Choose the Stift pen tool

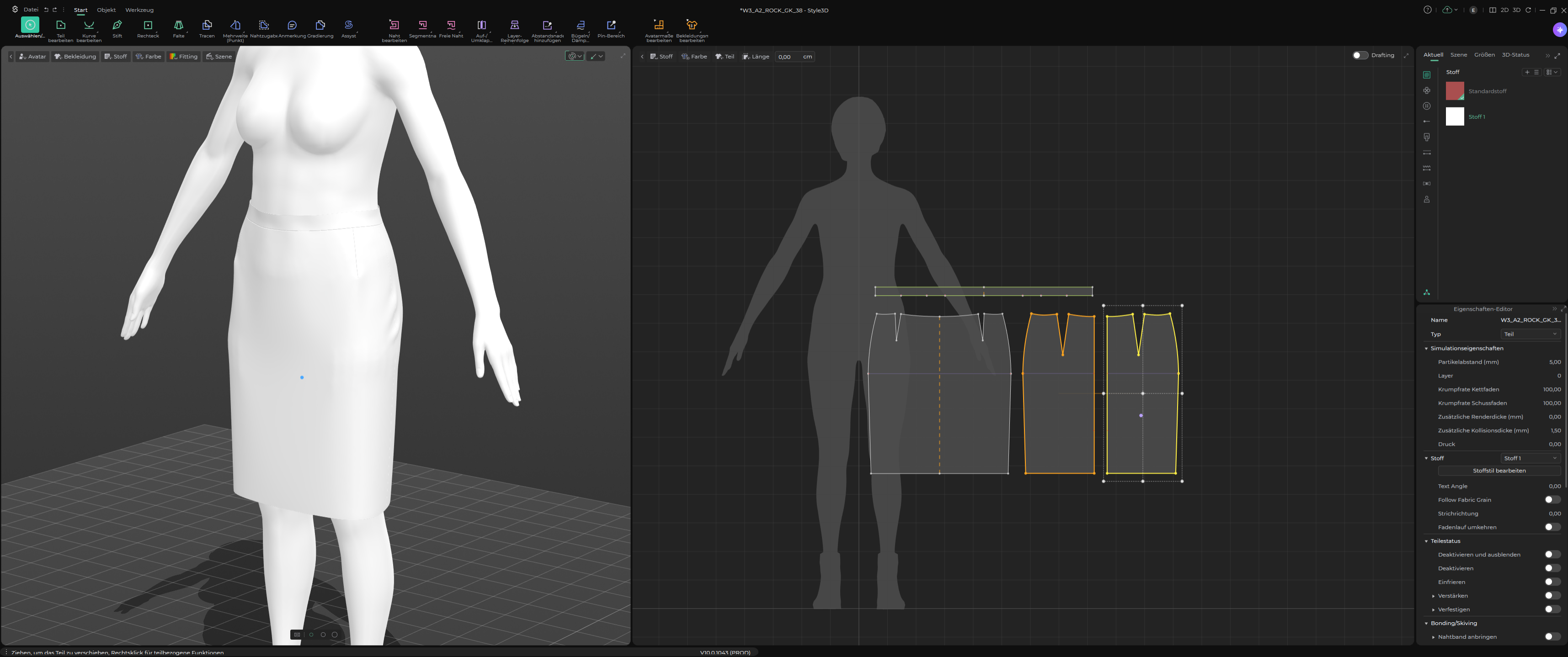pyautogui.click(x=117, y=28)
